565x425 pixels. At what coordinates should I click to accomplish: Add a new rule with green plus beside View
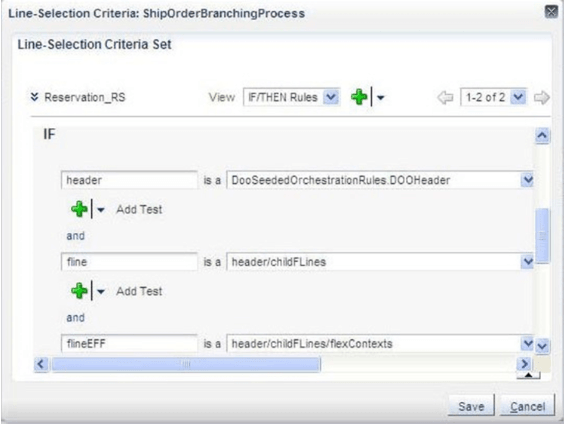(x=359, y=97)
